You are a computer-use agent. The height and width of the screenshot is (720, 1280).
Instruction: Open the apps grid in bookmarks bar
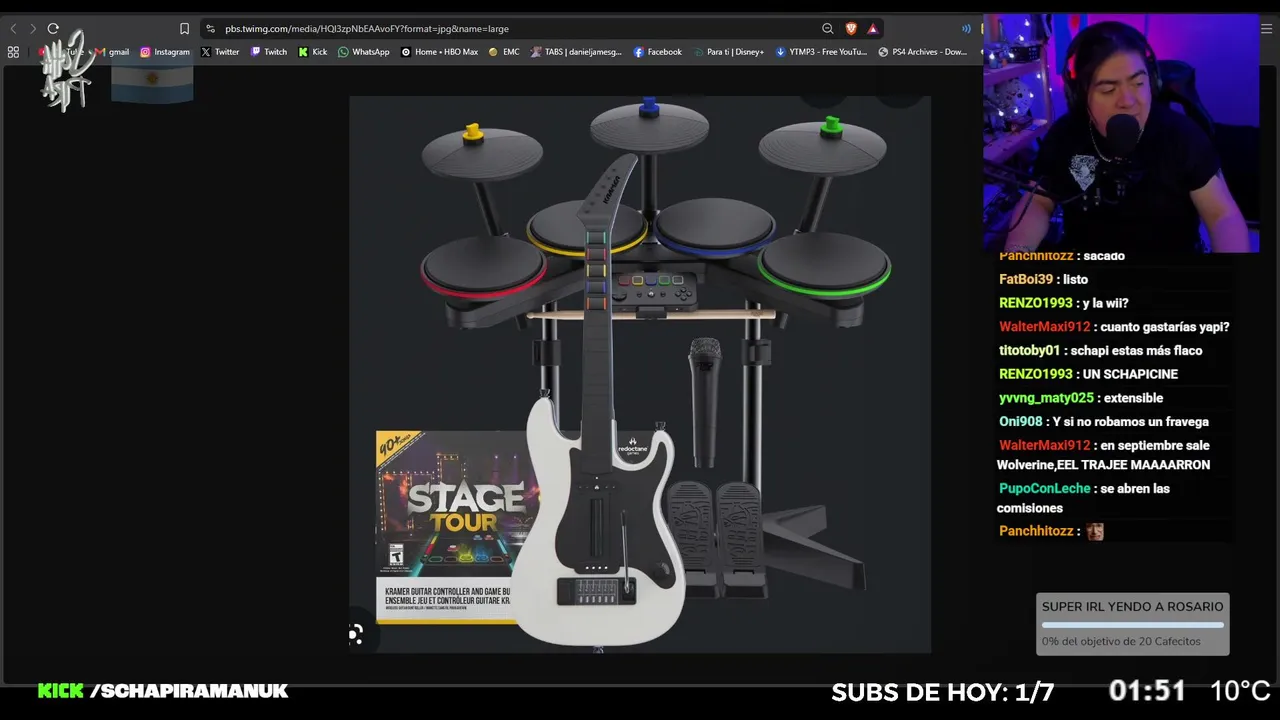coord(13,52)
